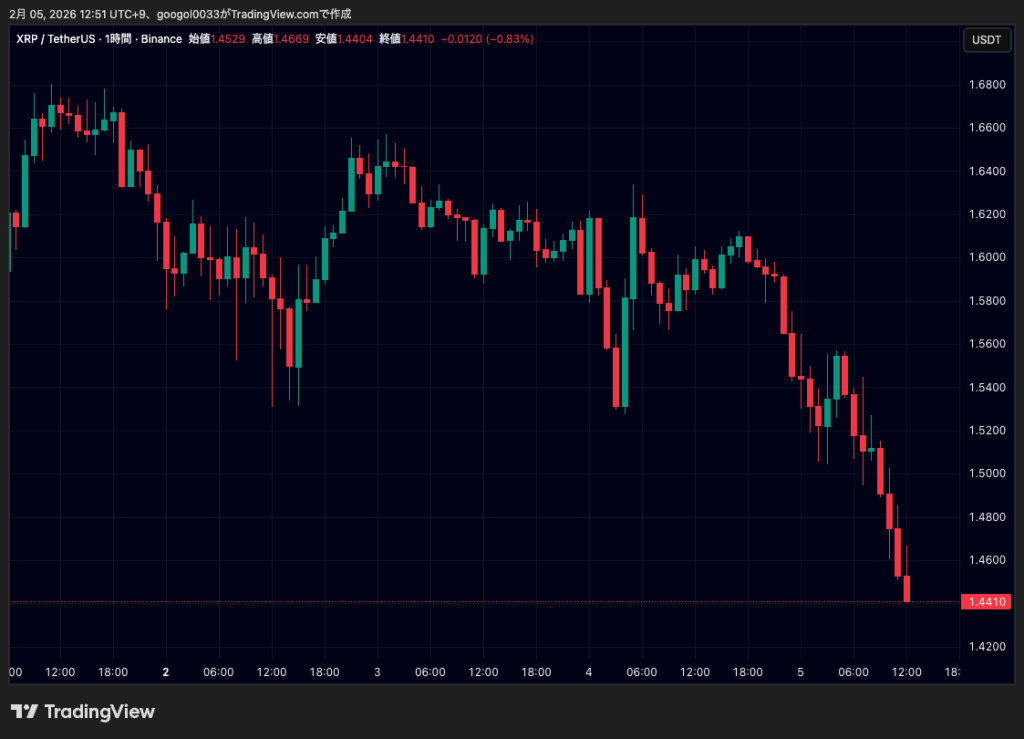Viewport: 1024px width, 739px height.
Task: Click the chart creation timestamp header text
Action: click(x=180, y=14)
